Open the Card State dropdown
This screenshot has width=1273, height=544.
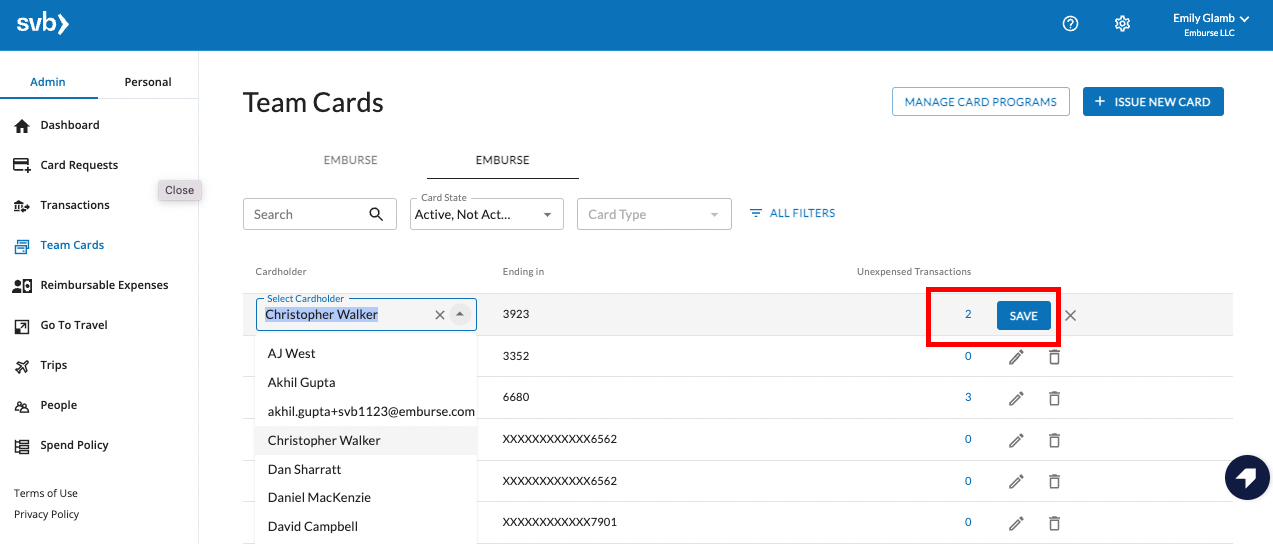click(x=486, y=214)
